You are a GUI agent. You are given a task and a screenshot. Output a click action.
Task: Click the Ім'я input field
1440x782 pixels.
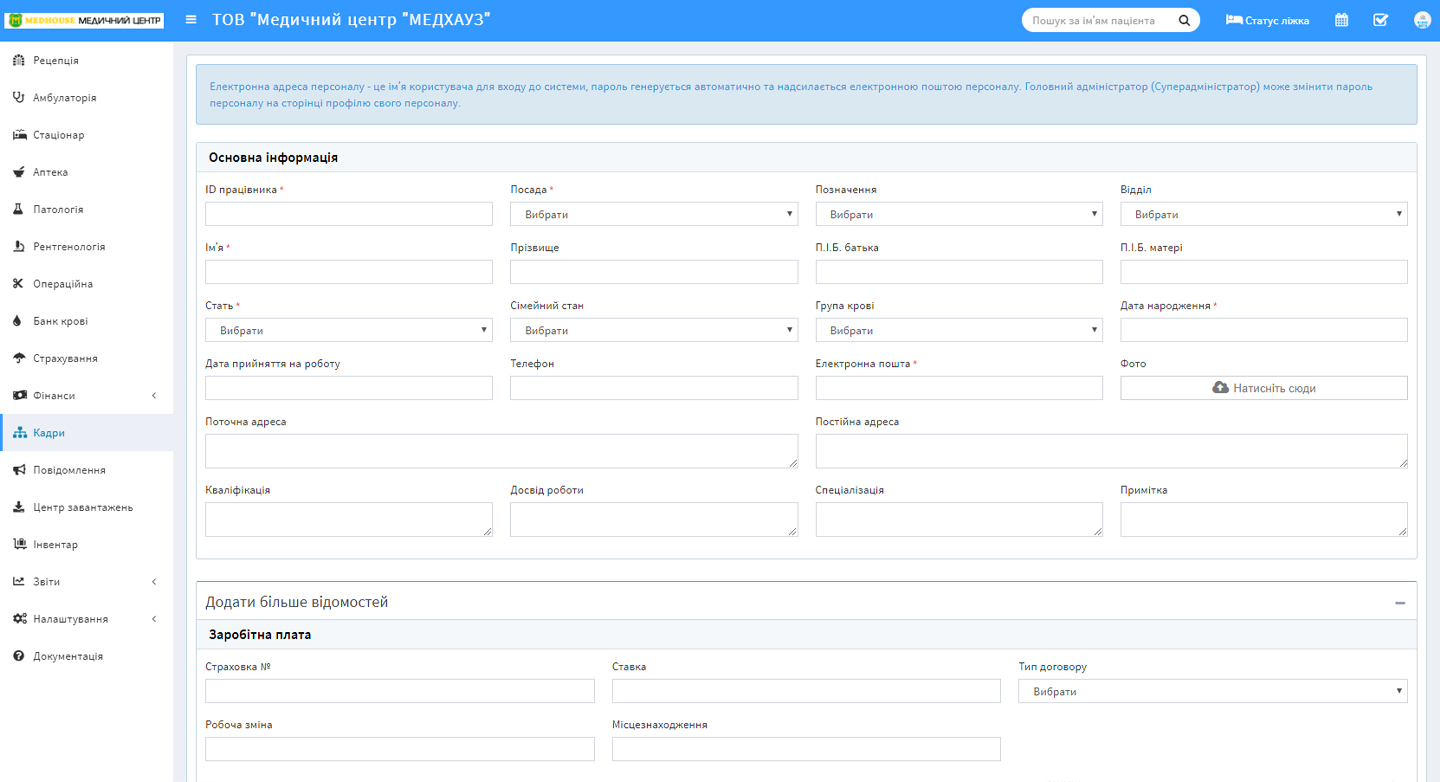click(x=349, y=272)
